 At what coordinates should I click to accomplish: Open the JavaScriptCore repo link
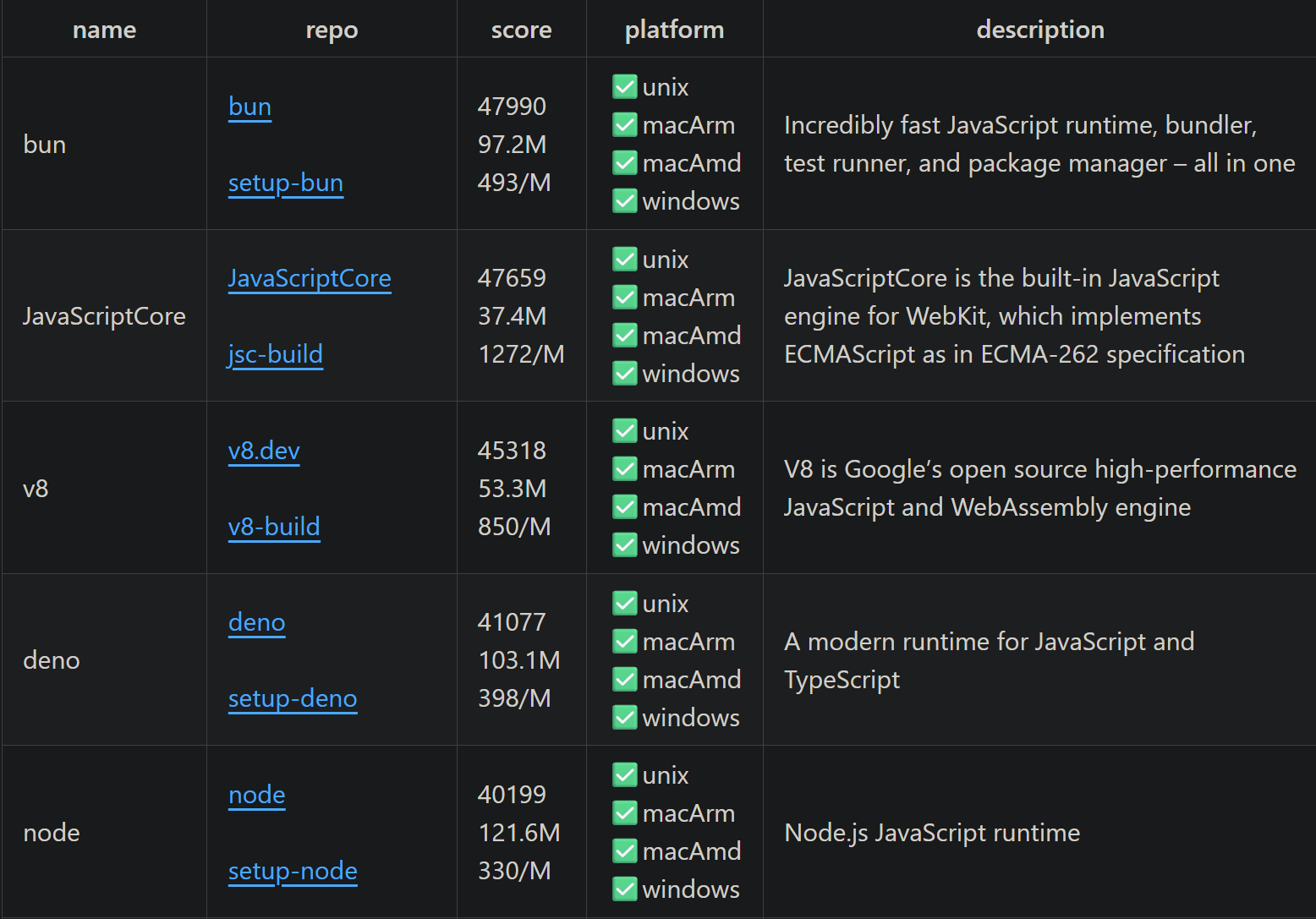click(310, 278)
